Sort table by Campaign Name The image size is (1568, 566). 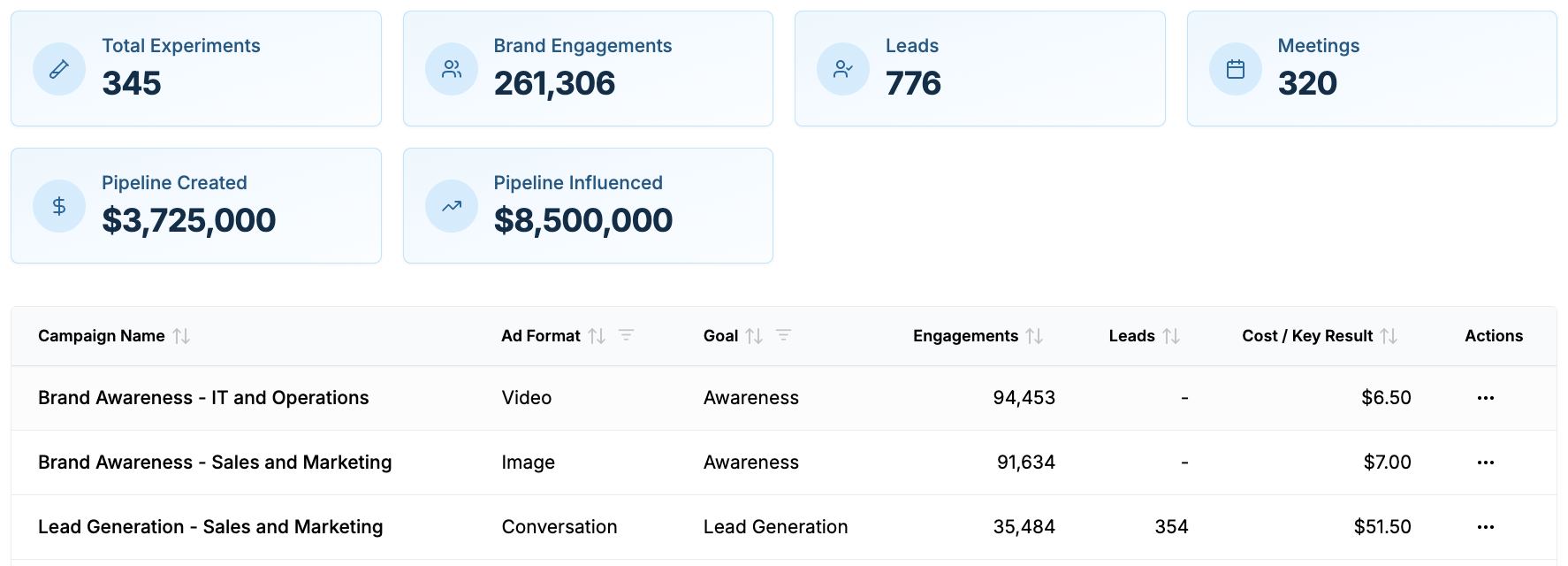[x=181, y=336]
